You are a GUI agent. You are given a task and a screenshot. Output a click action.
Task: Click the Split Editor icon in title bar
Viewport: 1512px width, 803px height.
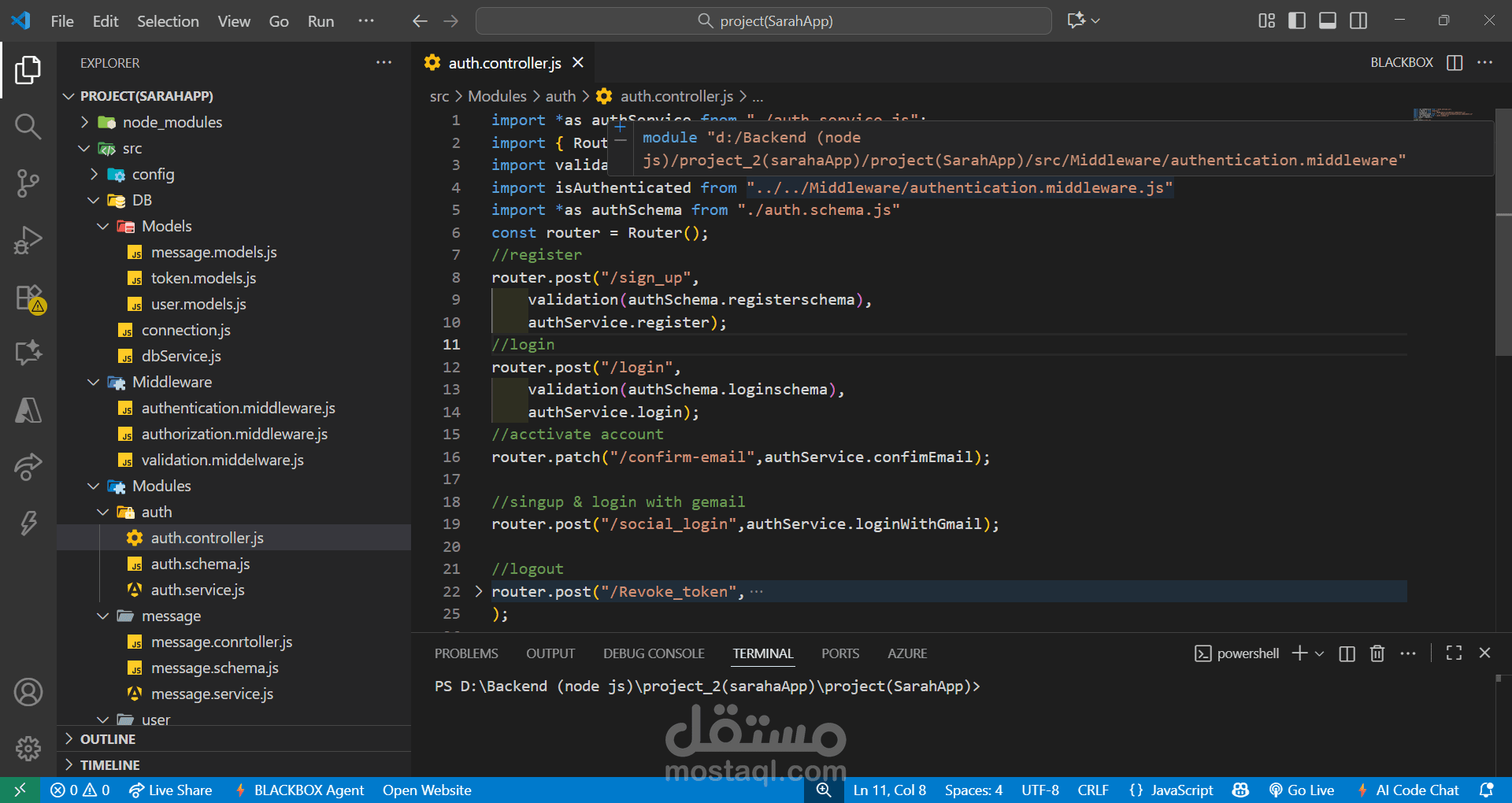click(1454, 63)
